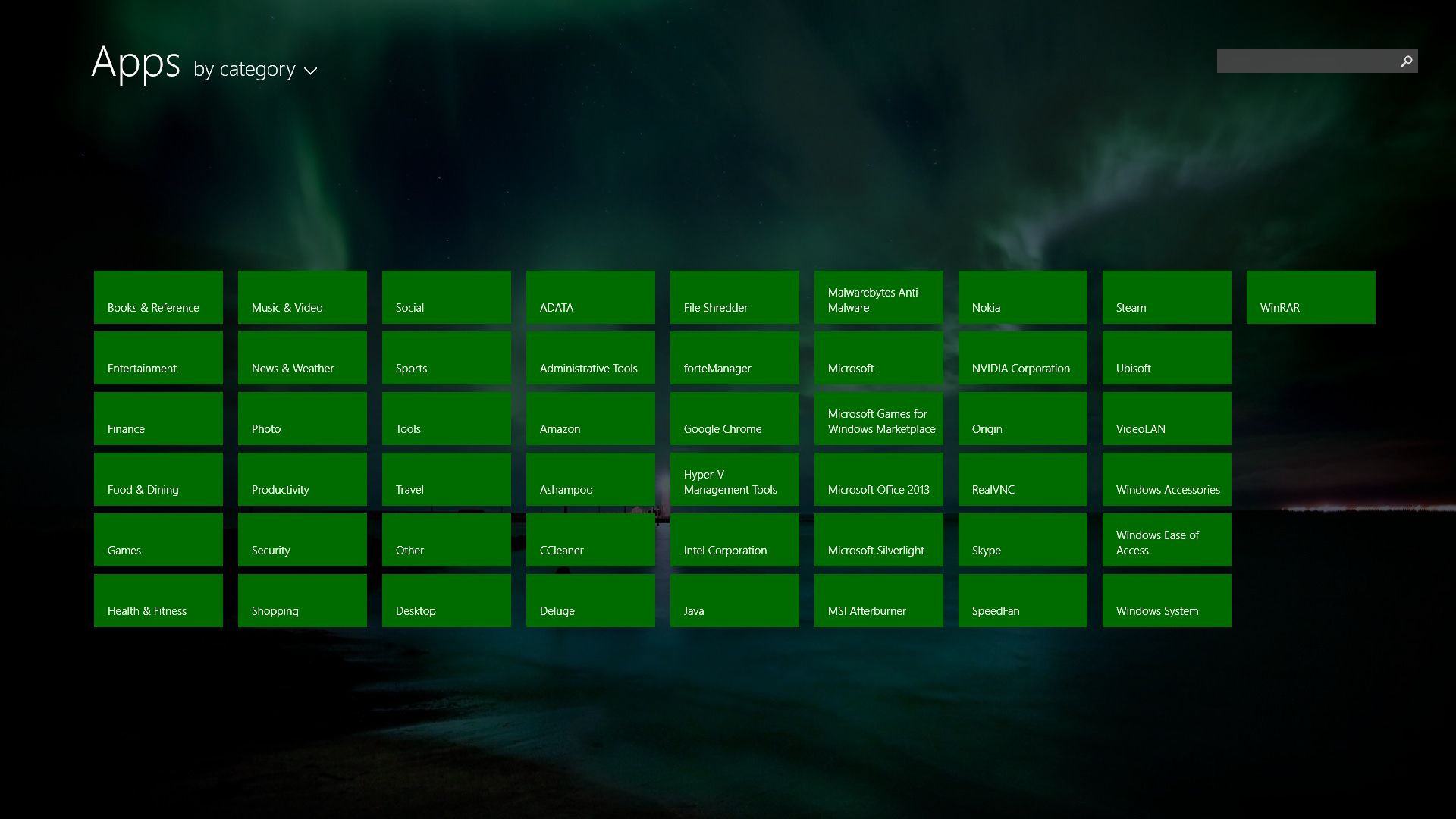This screenshot has height=819, width=1456.
Task: Select Windows Accessories tile
Action: pyautogui.click(x=1167, y=479)
